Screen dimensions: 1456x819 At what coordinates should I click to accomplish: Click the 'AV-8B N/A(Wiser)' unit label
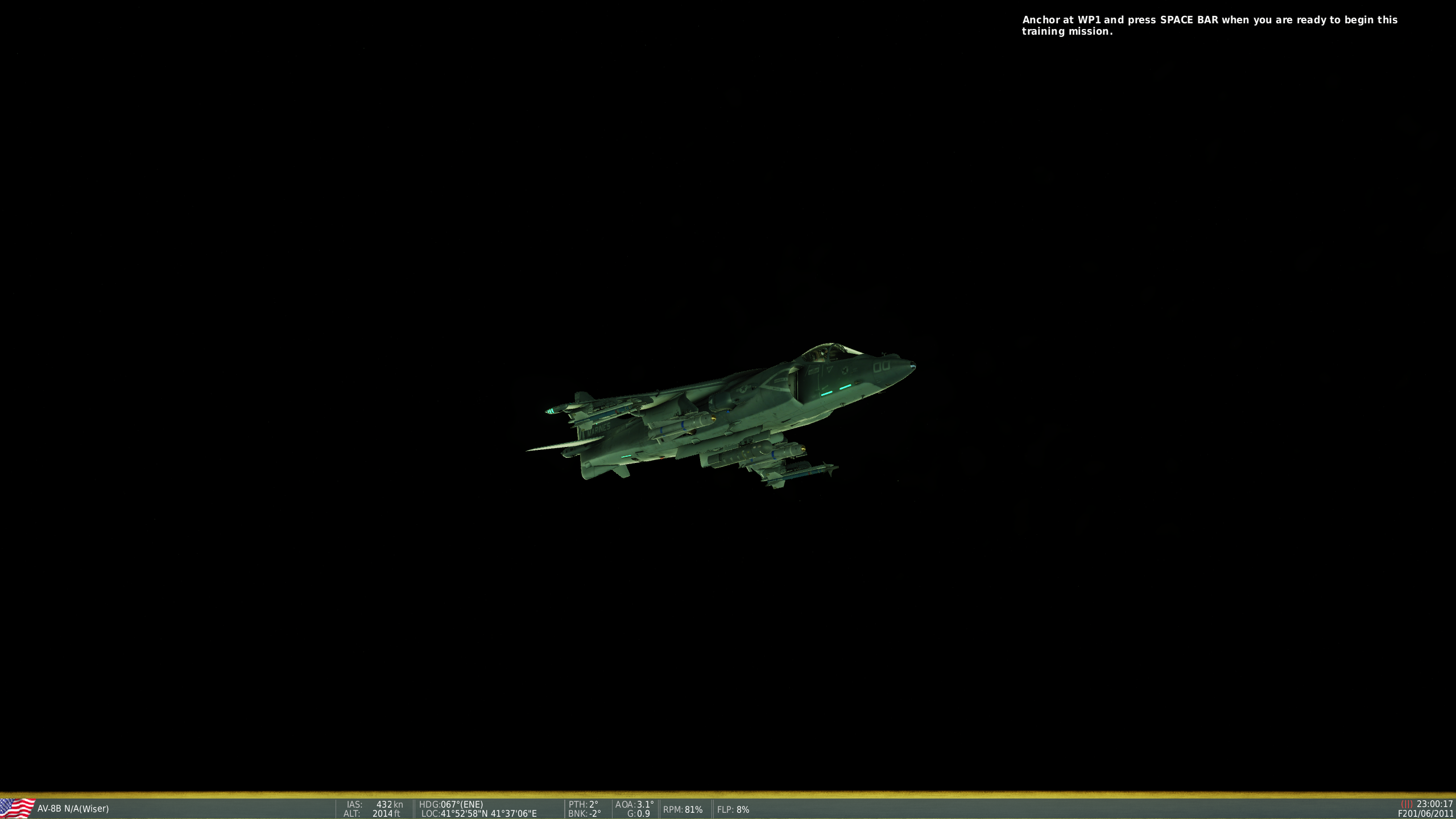click(73, 809)
